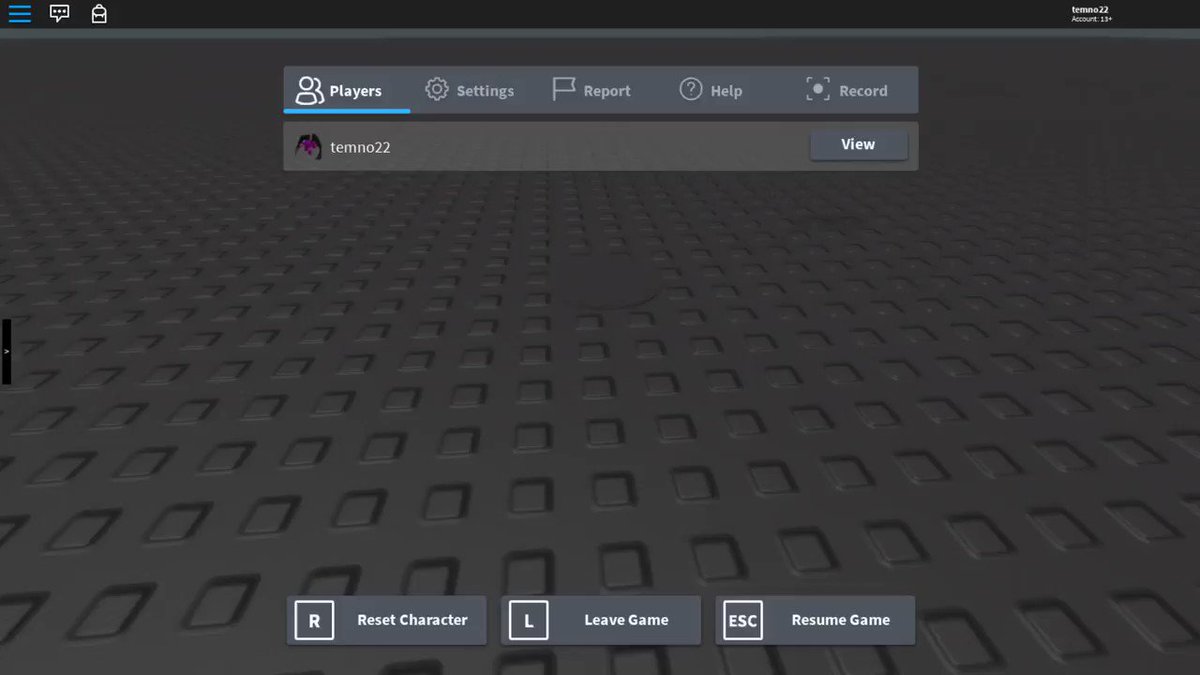Open the Roblox hamburger menu icon
Screen dimensions: 1200x675
19,14
